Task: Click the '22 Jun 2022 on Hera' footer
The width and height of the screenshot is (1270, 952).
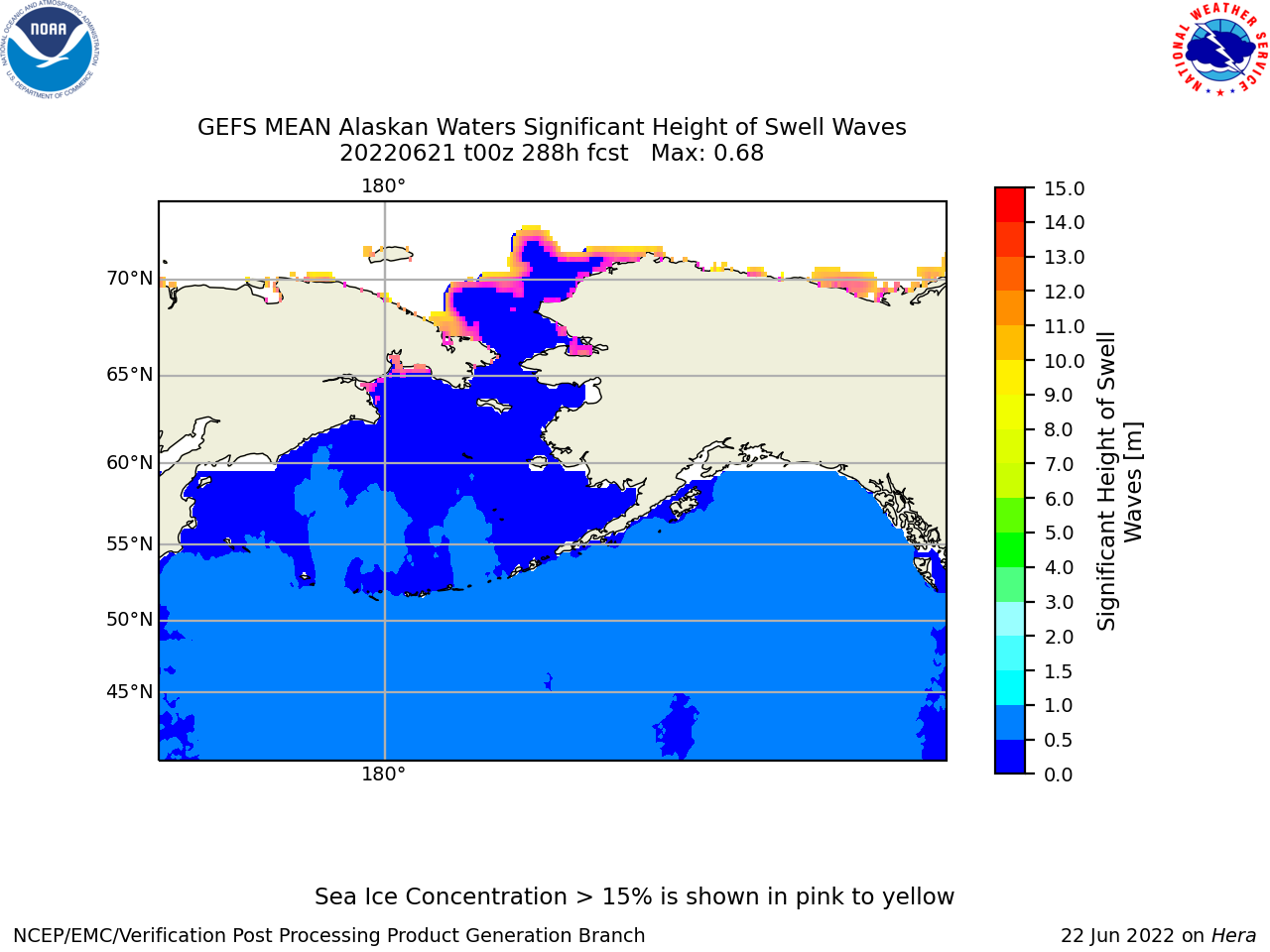Action: point(1158,936)
